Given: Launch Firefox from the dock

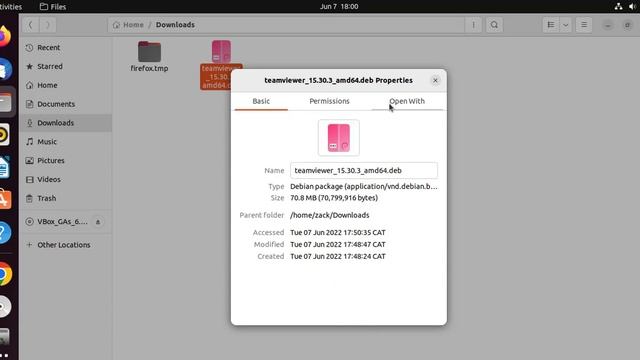Looking at the screenshot, I should pyautogui.click(x=4, y=36).
